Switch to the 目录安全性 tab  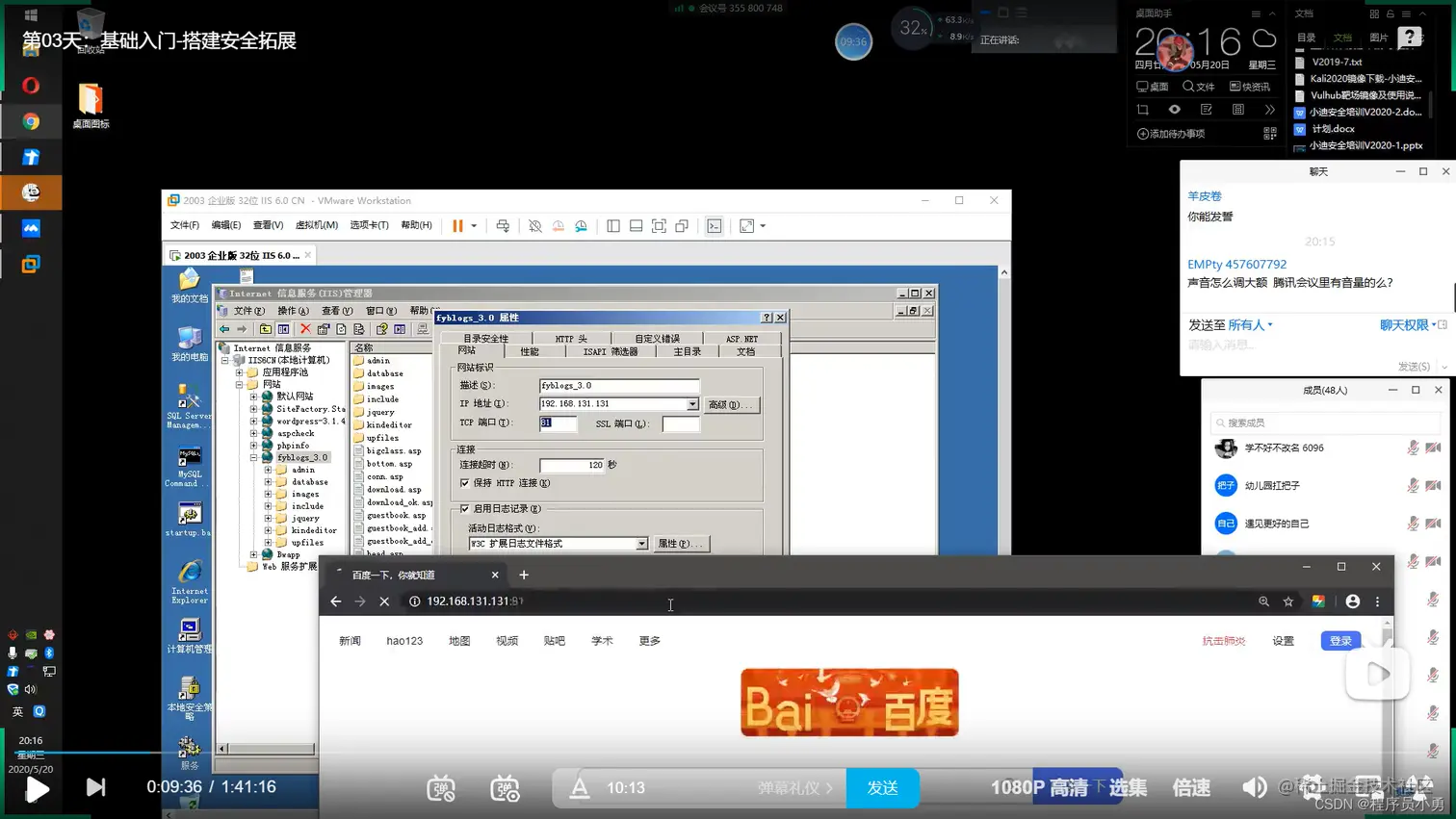coord(485,339)
